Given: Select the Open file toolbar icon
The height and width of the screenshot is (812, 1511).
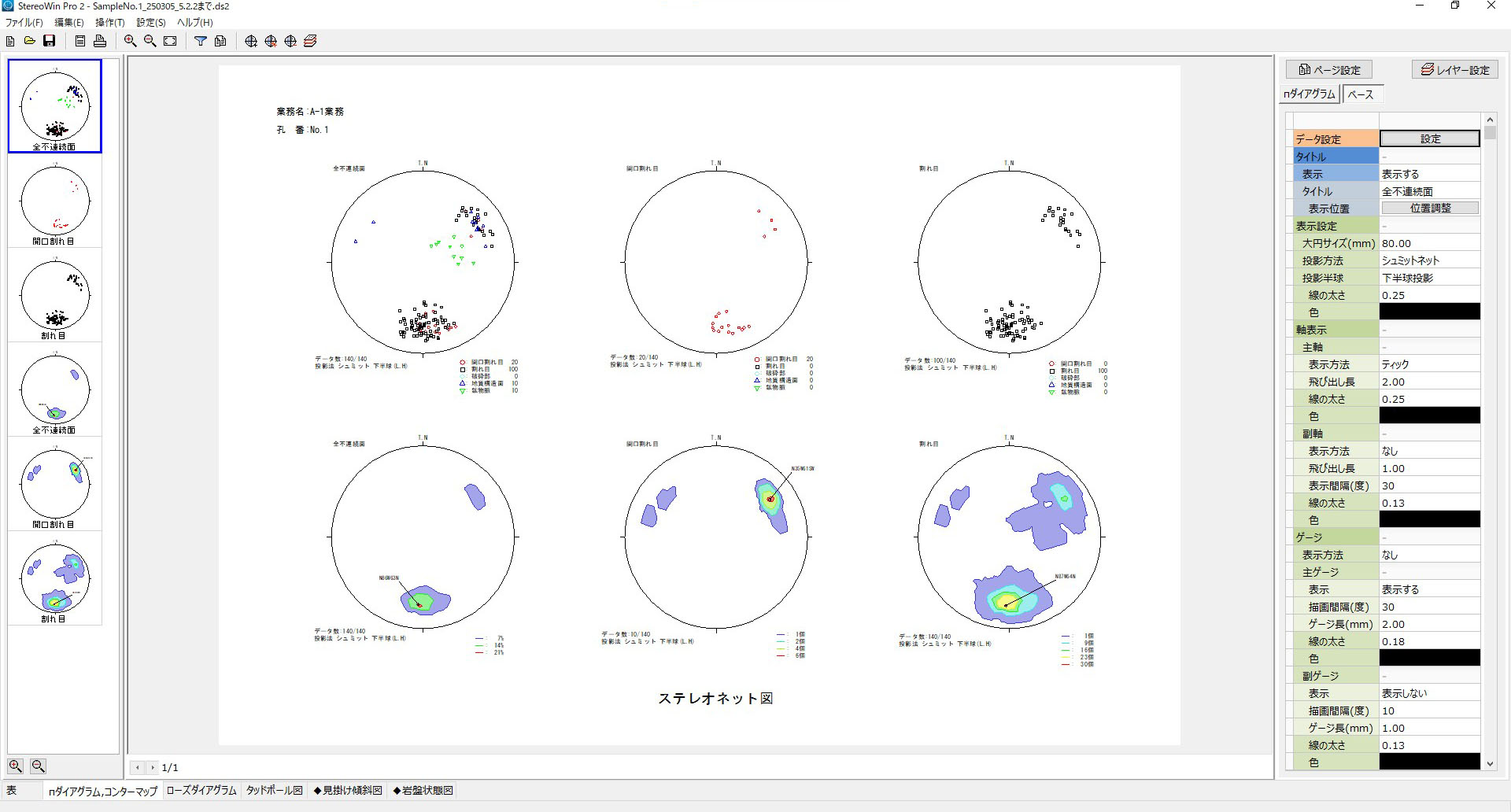Looking at the screenshot, I should tap(30, 40).
